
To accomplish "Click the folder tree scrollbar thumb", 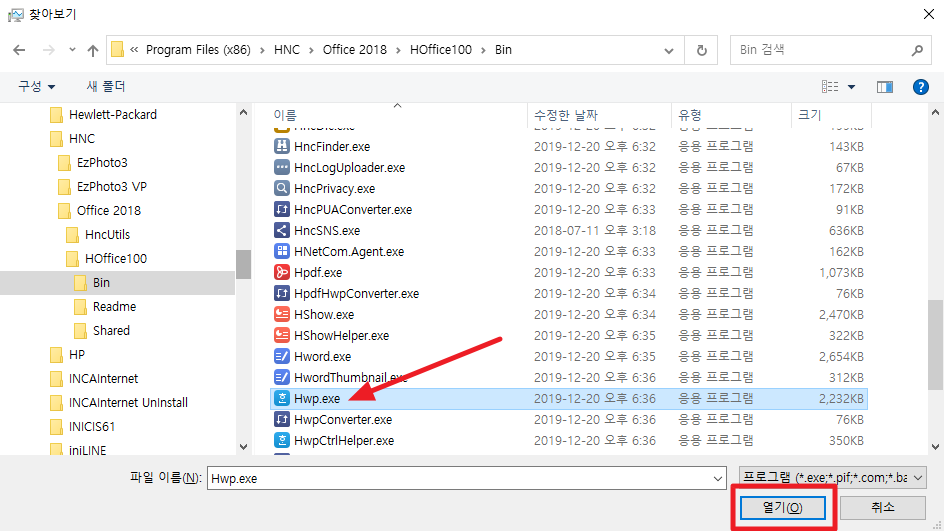I will (x=243, y=265).
